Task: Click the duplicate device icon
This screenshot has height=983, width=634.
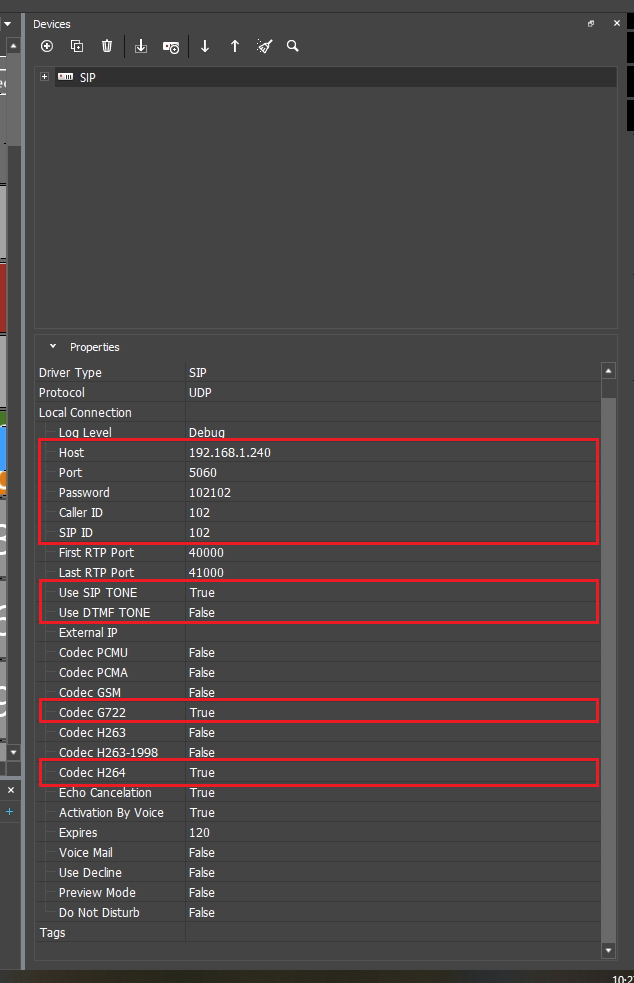Action: 77,46
